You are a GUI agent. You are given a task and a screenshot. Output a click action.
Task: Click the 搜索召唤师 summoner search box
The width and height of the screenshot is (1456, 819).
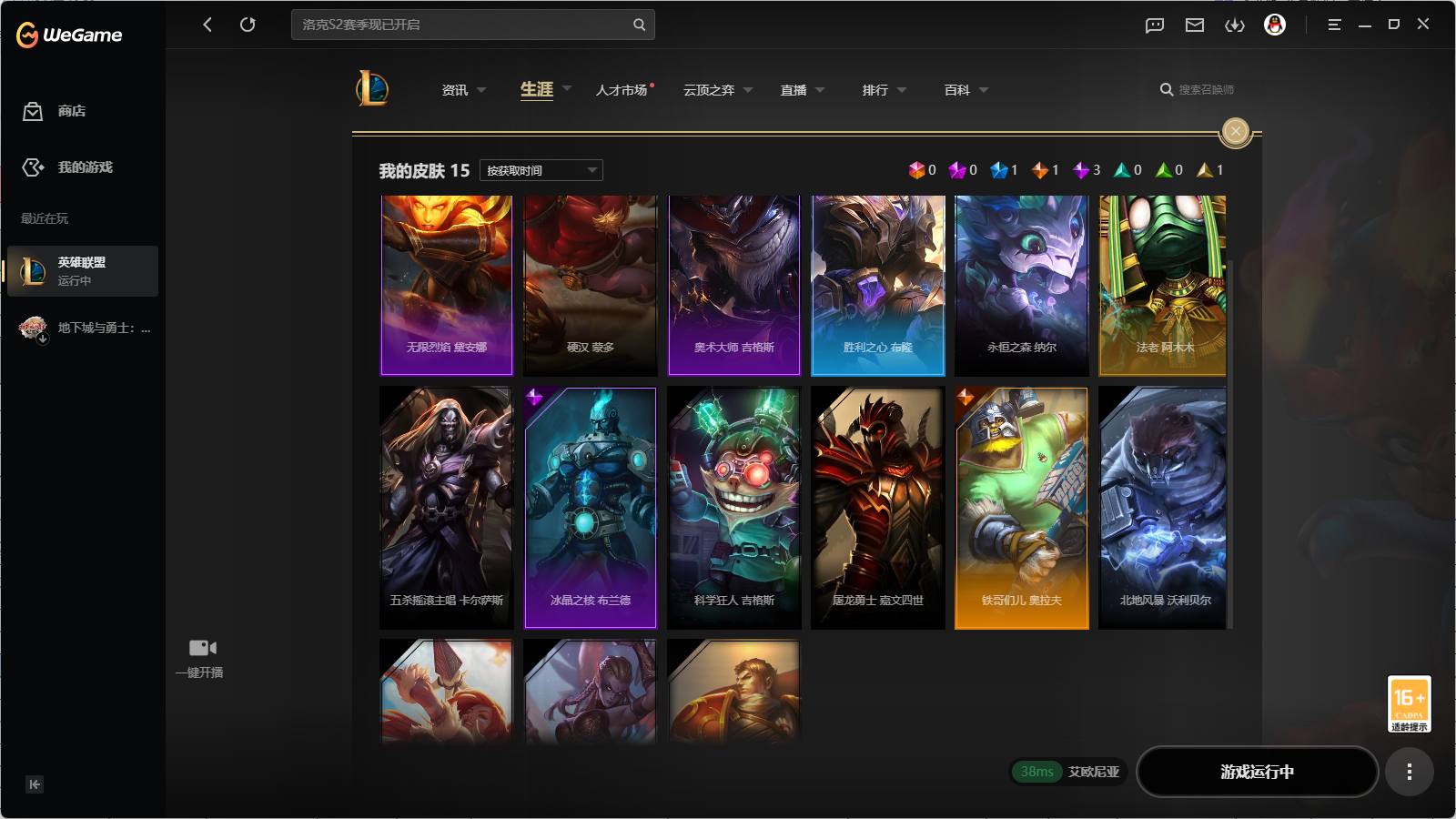click(1198, 90)
